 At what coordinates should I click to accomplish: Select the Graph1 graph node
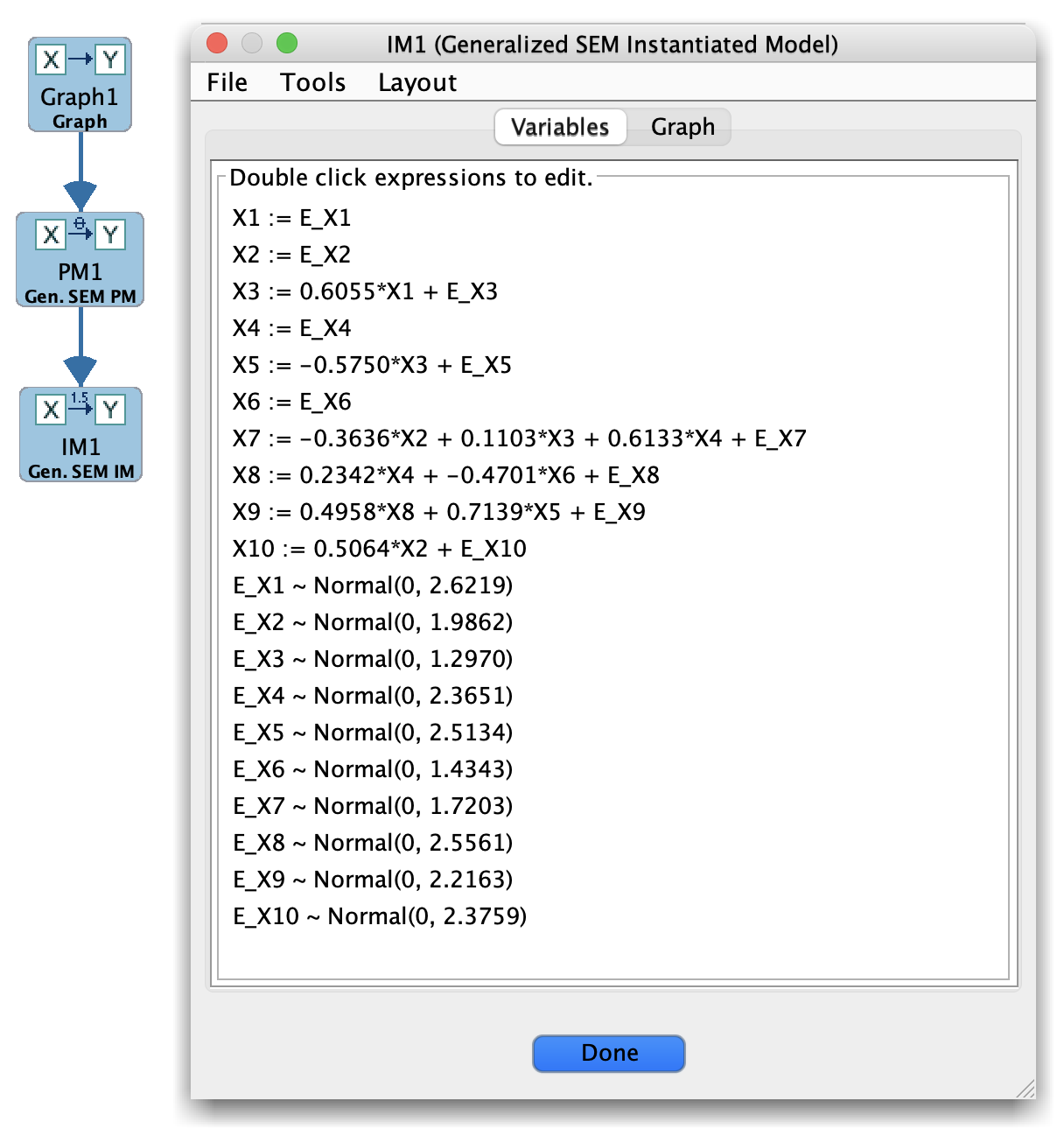click(80, 85)
